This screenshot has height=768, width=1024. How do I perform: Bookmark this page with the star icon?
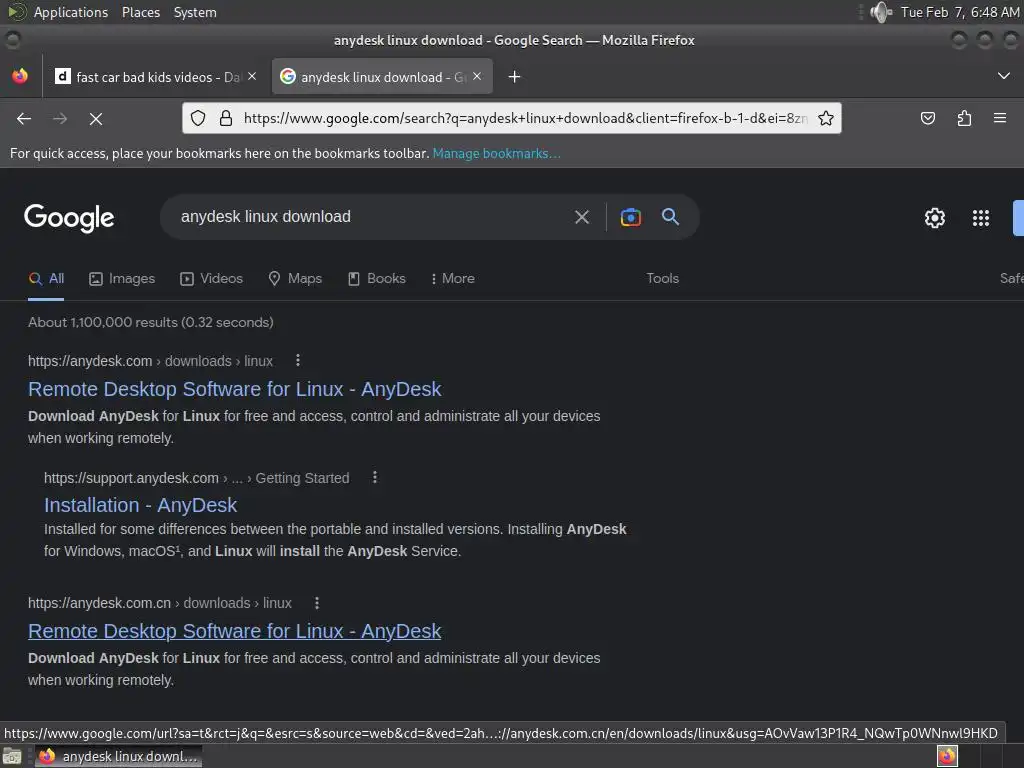coord(825,118)
